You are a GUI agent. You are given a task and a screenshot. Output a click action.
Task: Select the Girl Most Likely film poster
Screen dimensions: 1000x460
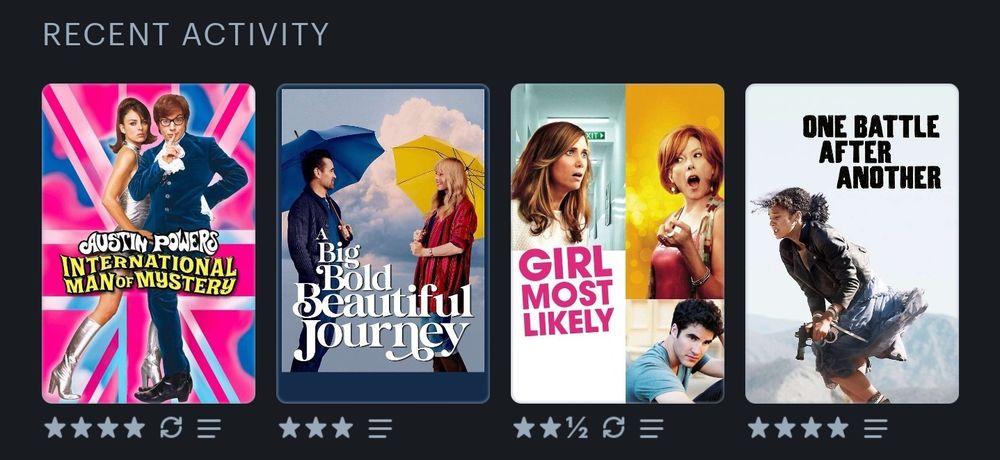point(617,244)
